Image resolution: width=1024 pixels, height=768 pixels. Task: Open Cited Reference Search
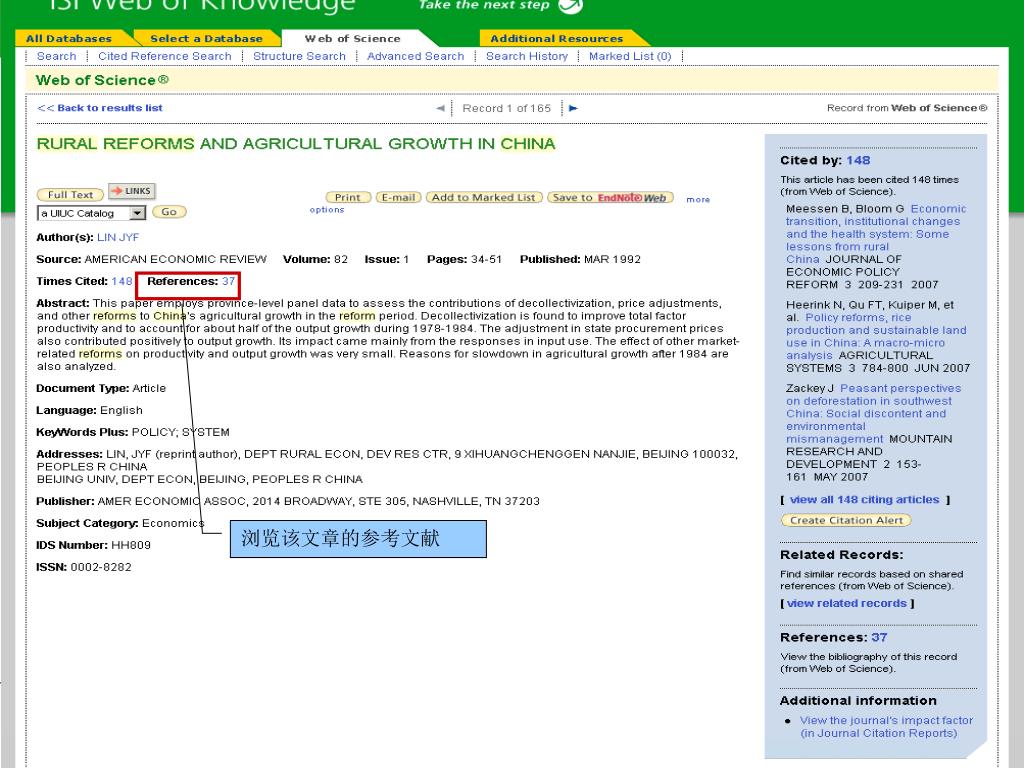165,56
